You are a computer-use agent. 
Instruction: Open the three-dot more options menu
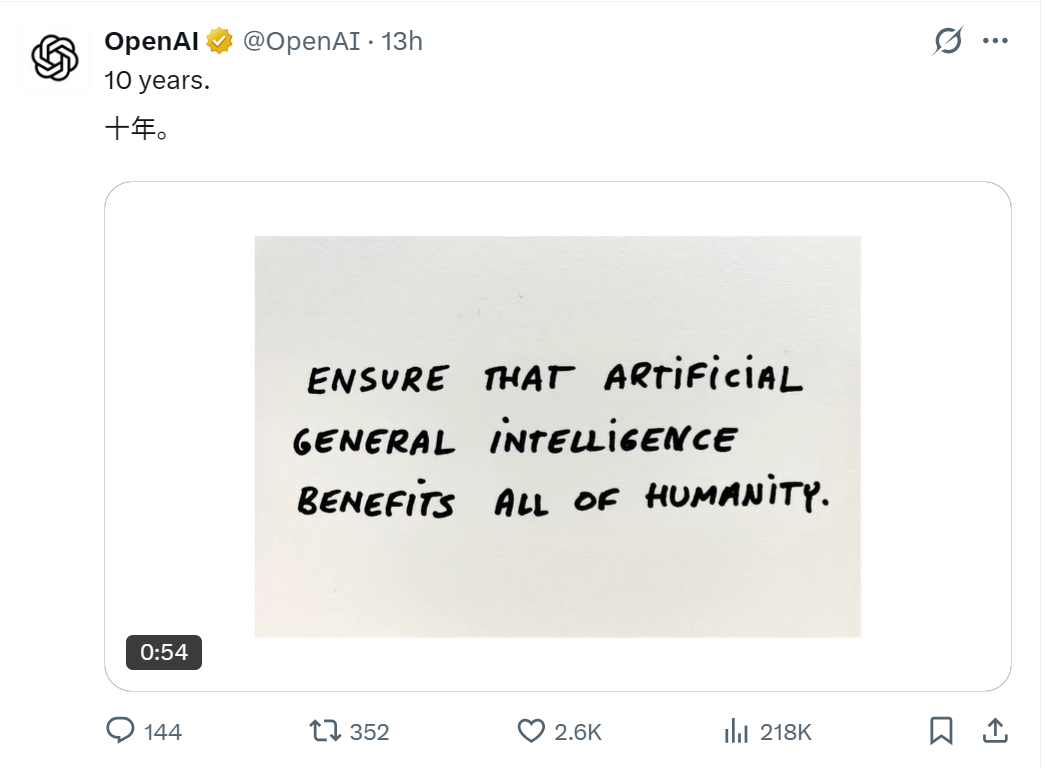pos(995,41)
